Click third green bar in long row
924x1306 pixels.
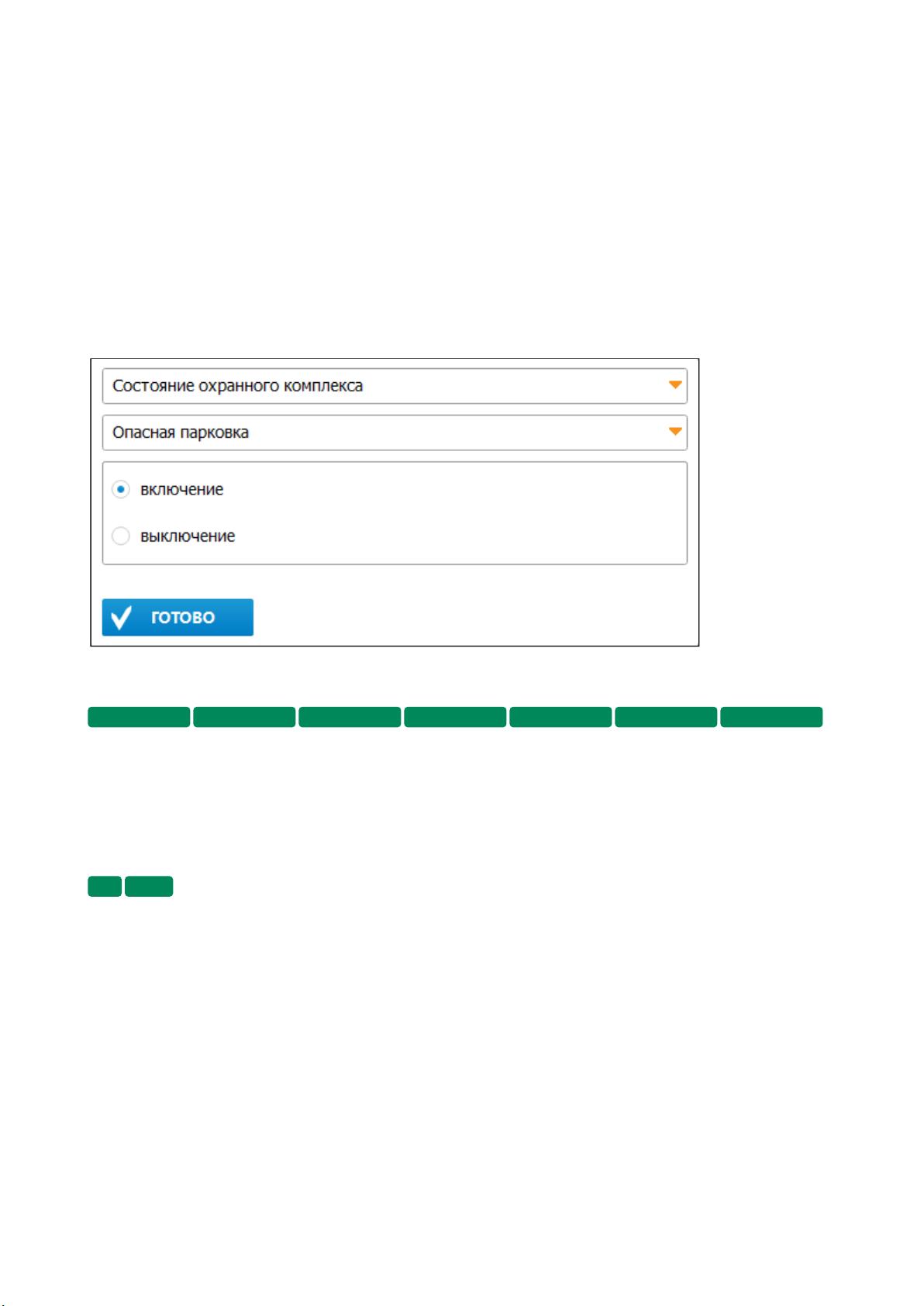(350, 717)
